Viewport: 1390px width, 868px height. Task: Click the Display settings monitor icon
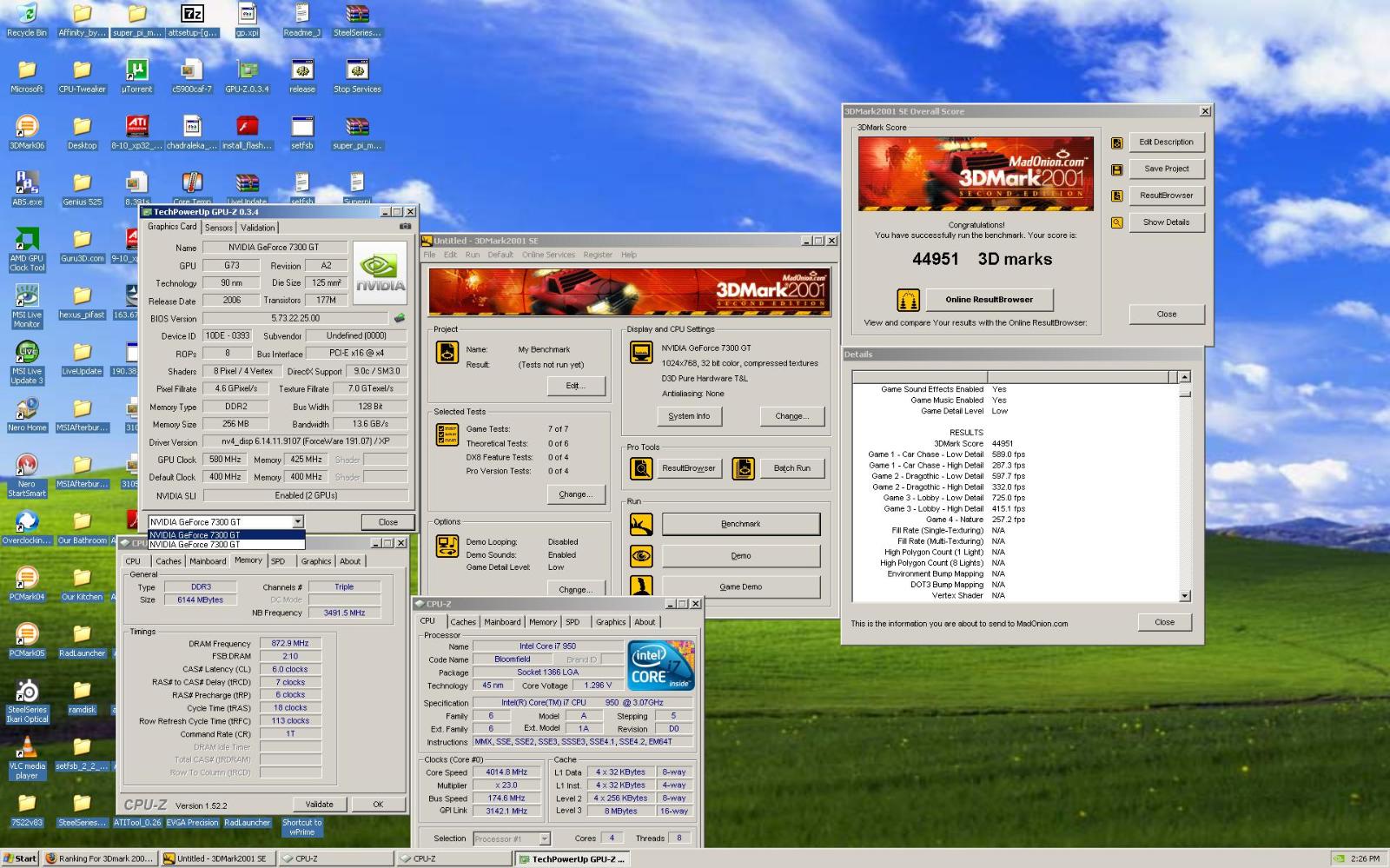tap(641, 352)
